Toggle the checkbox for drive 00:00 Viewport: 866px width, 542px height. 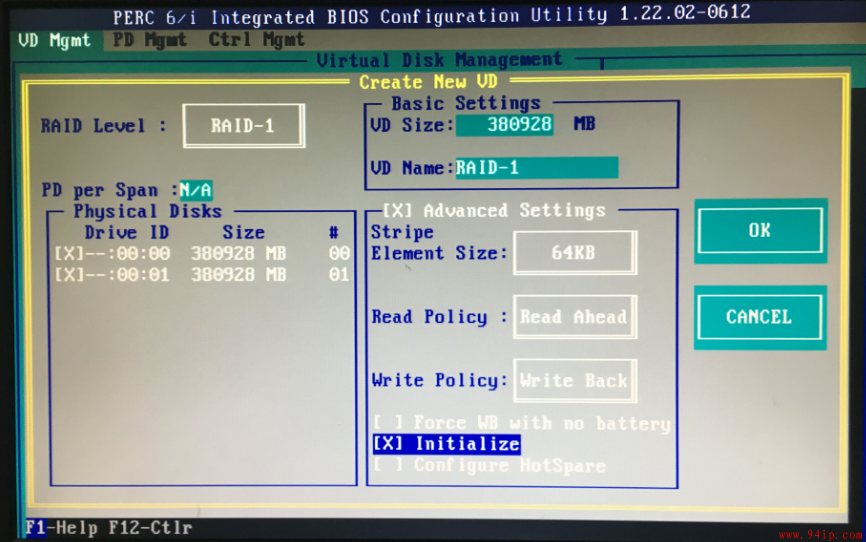tap(68, 254)
